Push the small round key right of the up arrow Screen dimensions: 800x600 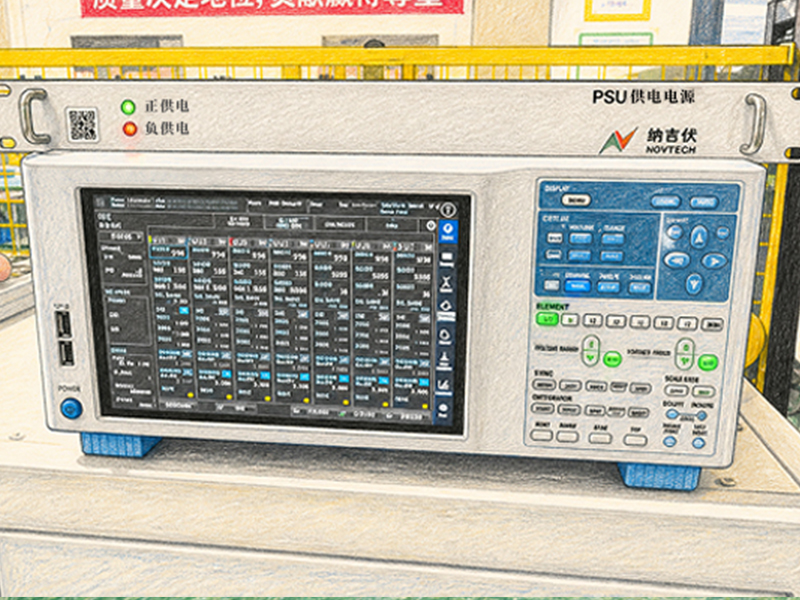click(x=722, y=233)
